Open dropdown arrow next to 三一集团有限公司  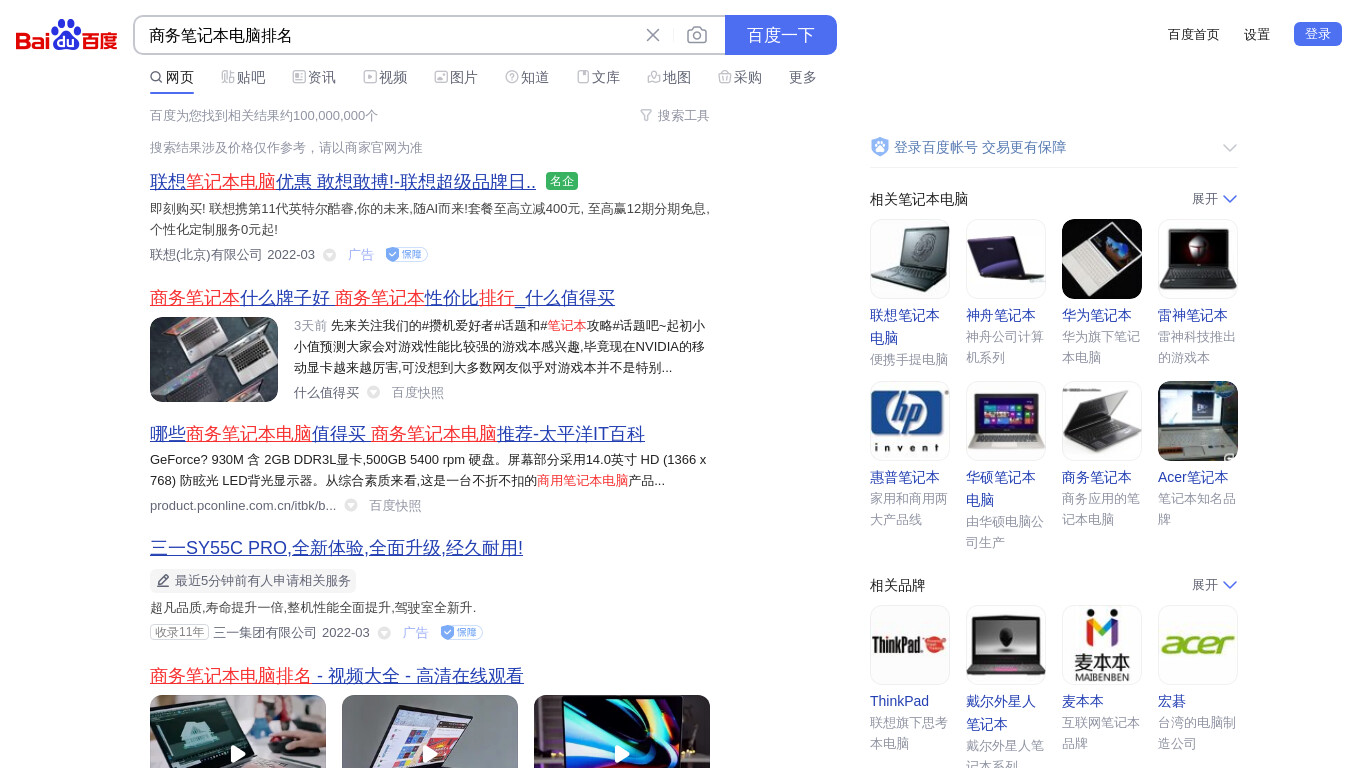(x=384, y=633)
